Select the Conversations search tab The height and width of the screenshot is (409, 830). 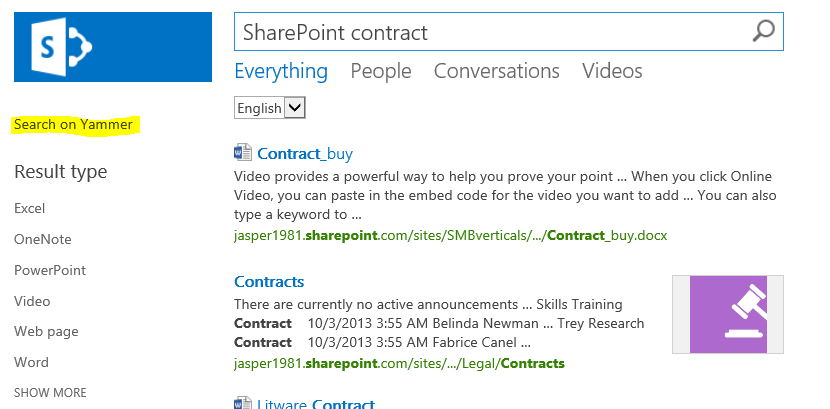click(496, 71)
